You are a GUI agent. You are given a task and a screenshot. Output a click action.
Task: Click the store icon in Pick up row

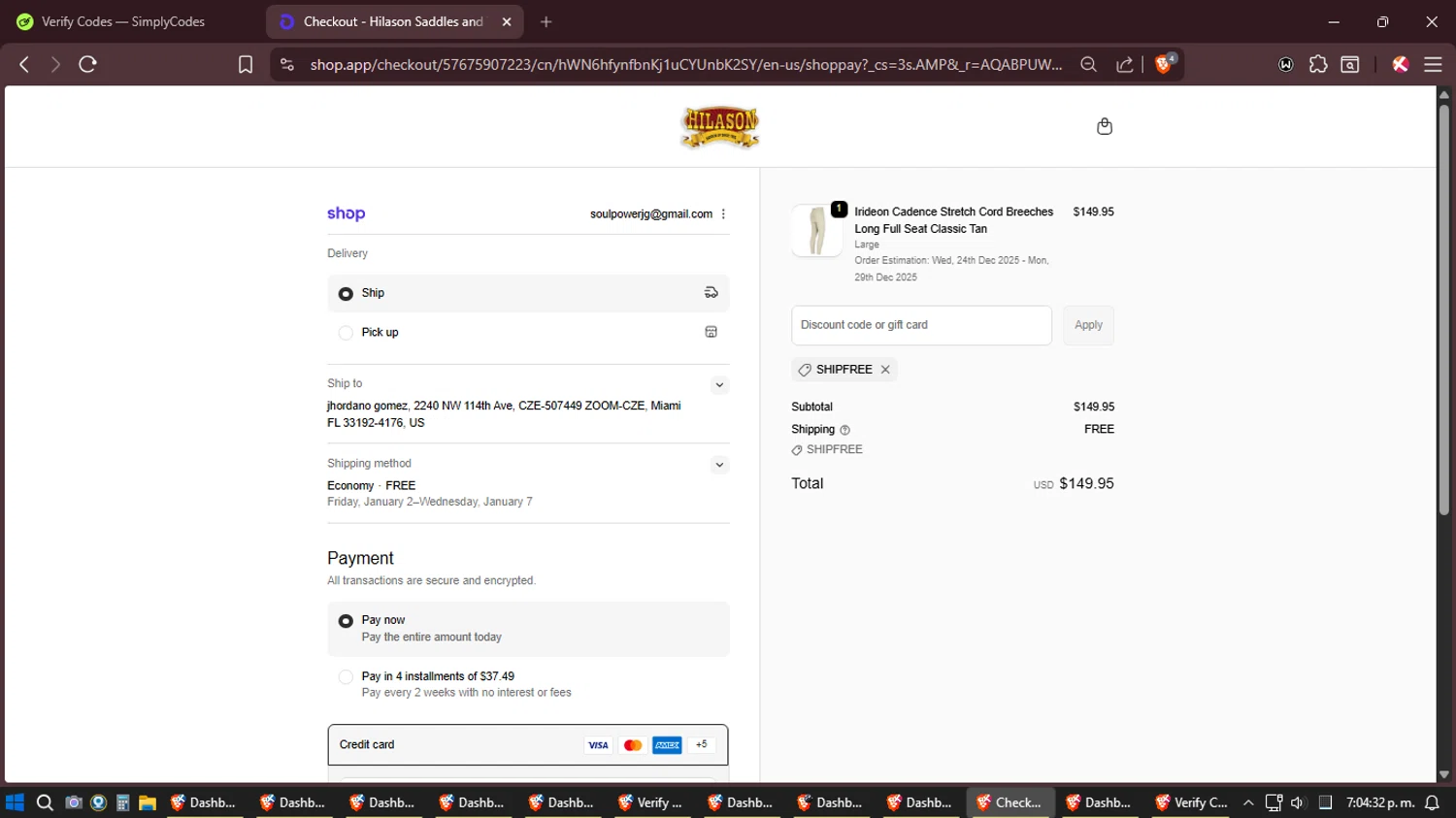(711, 332)
